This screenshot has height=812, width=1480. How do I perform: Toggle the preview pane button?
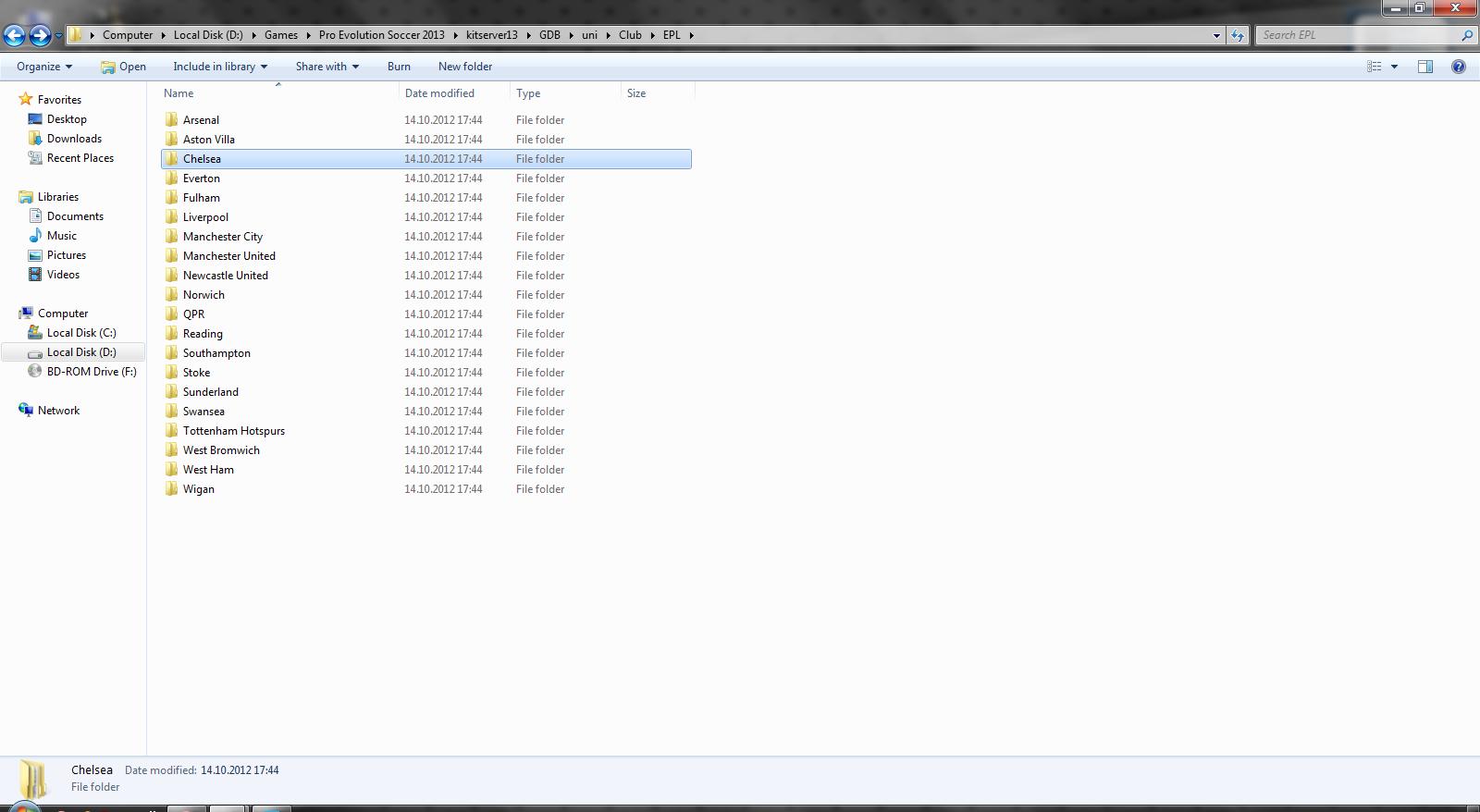[1425, 67]
